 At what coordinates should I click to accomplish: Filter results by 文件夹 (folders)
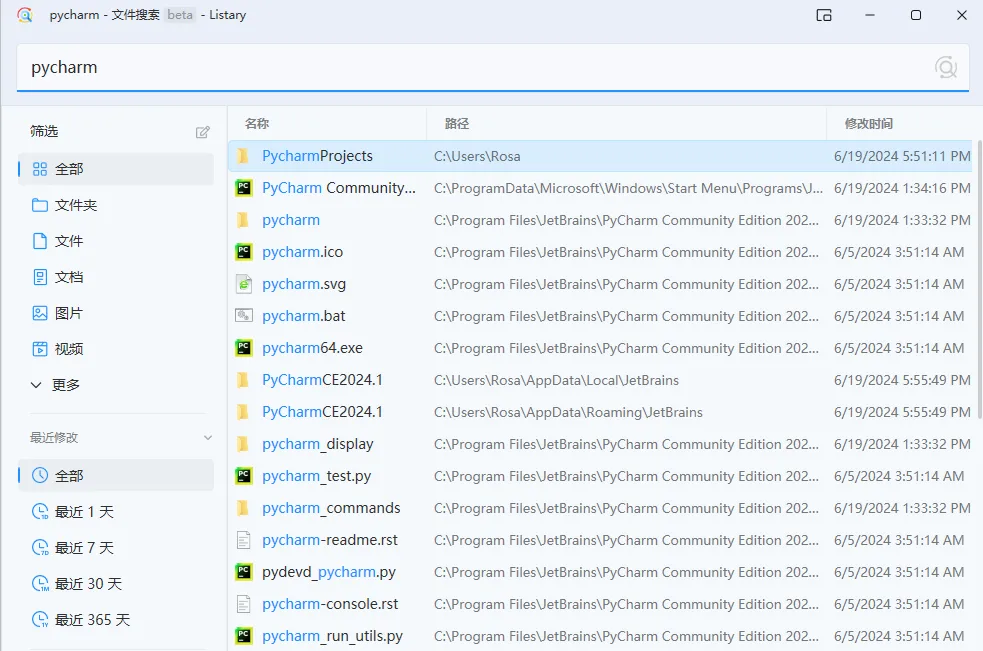coord(116,205)
